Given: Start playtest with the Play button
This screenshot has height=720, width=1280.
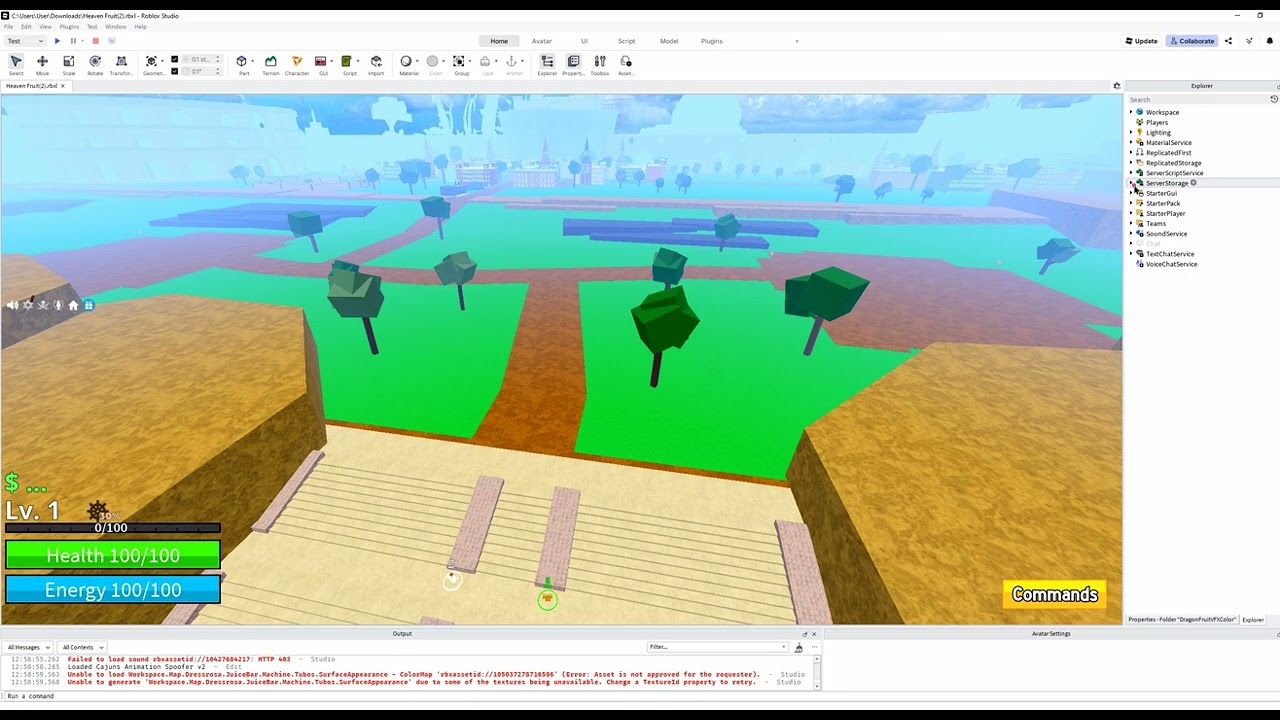Looking at the screenshot, I should 57,41.
